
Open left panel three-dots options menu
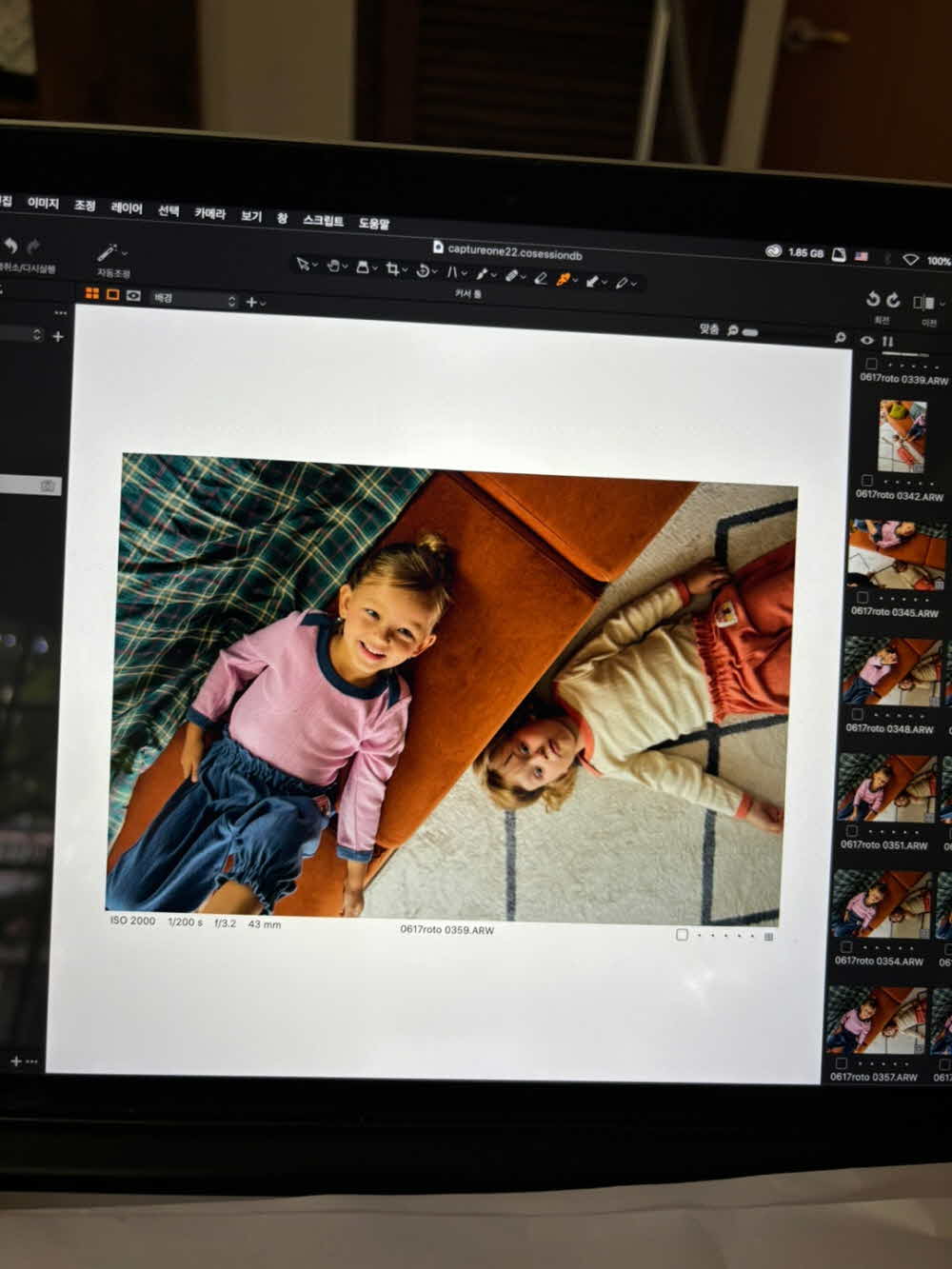tap(61, 313)
